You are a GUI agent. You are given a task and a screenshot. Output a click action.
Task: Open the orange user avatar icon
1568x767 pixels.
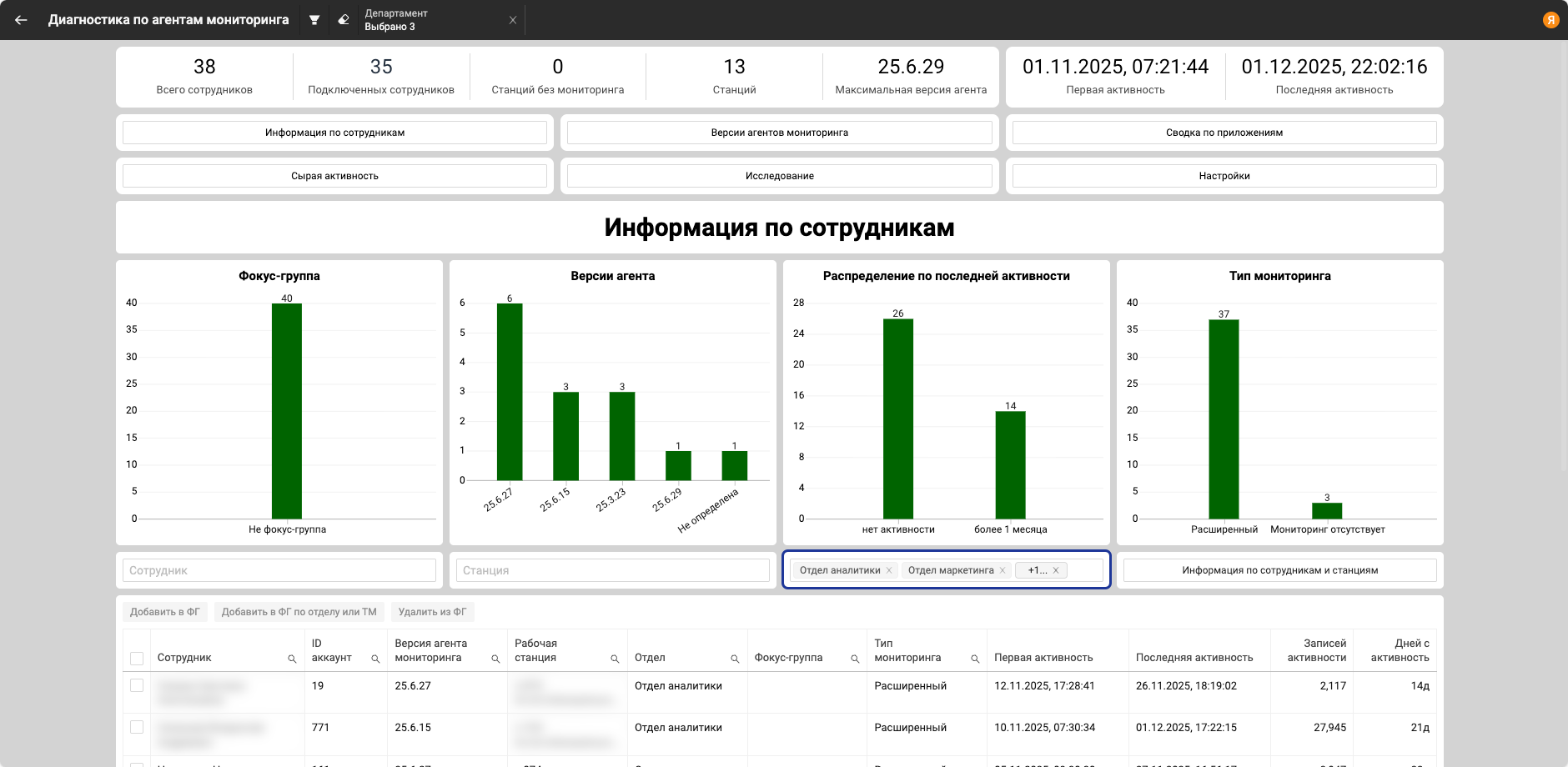pyautogui.click(x=1550, y=20)
